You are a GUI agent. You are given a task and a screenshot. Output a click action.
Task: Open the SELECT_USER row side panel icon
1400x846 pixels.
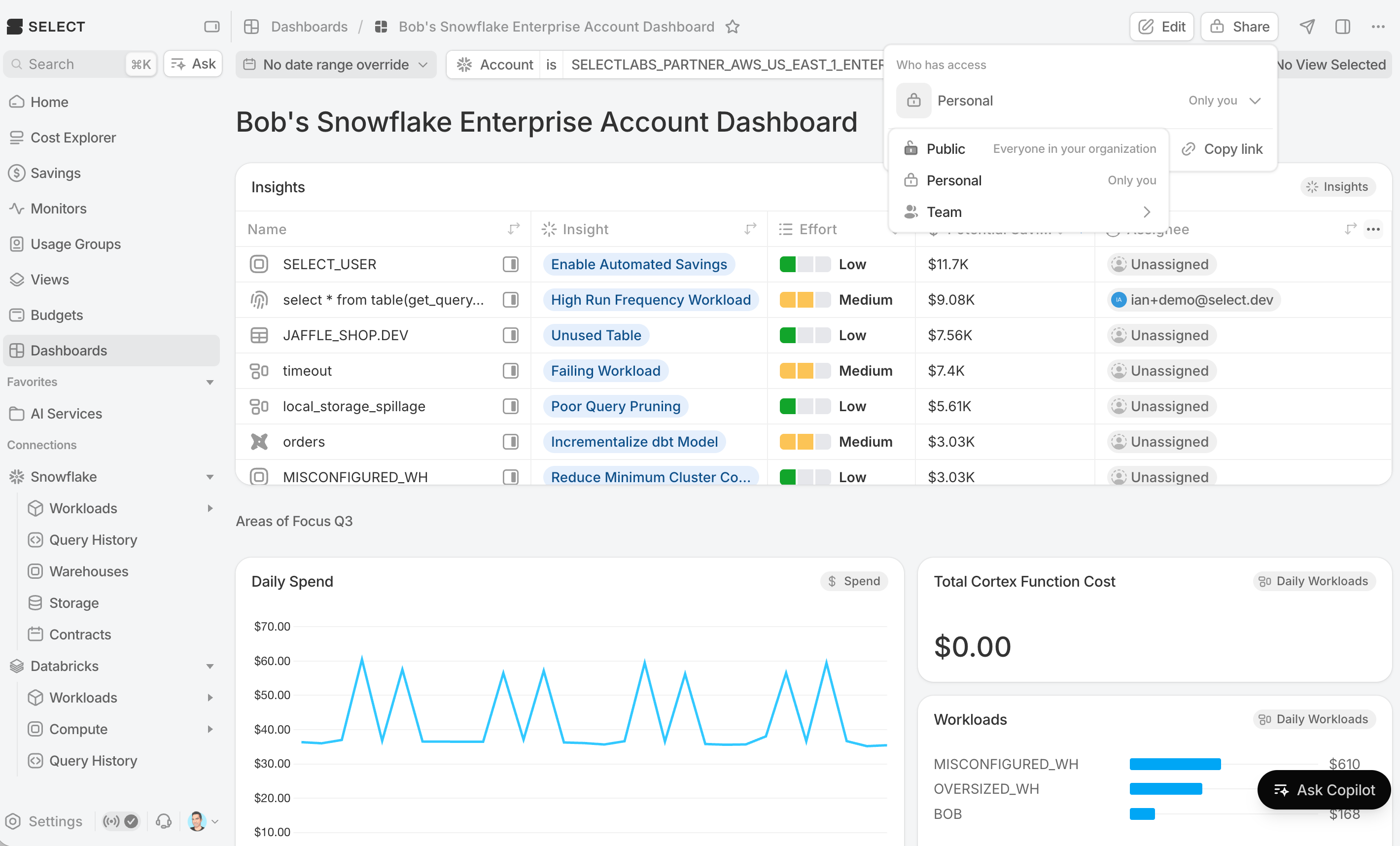510,264
